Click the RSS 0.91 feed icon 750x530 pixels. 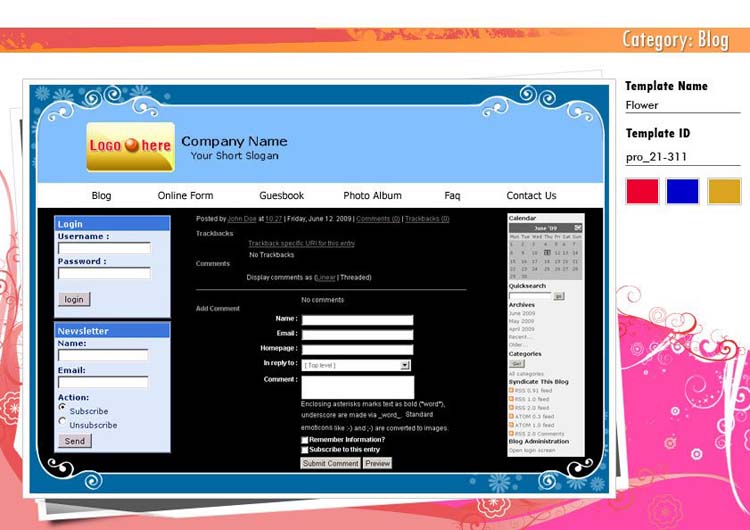pos(511,390)
